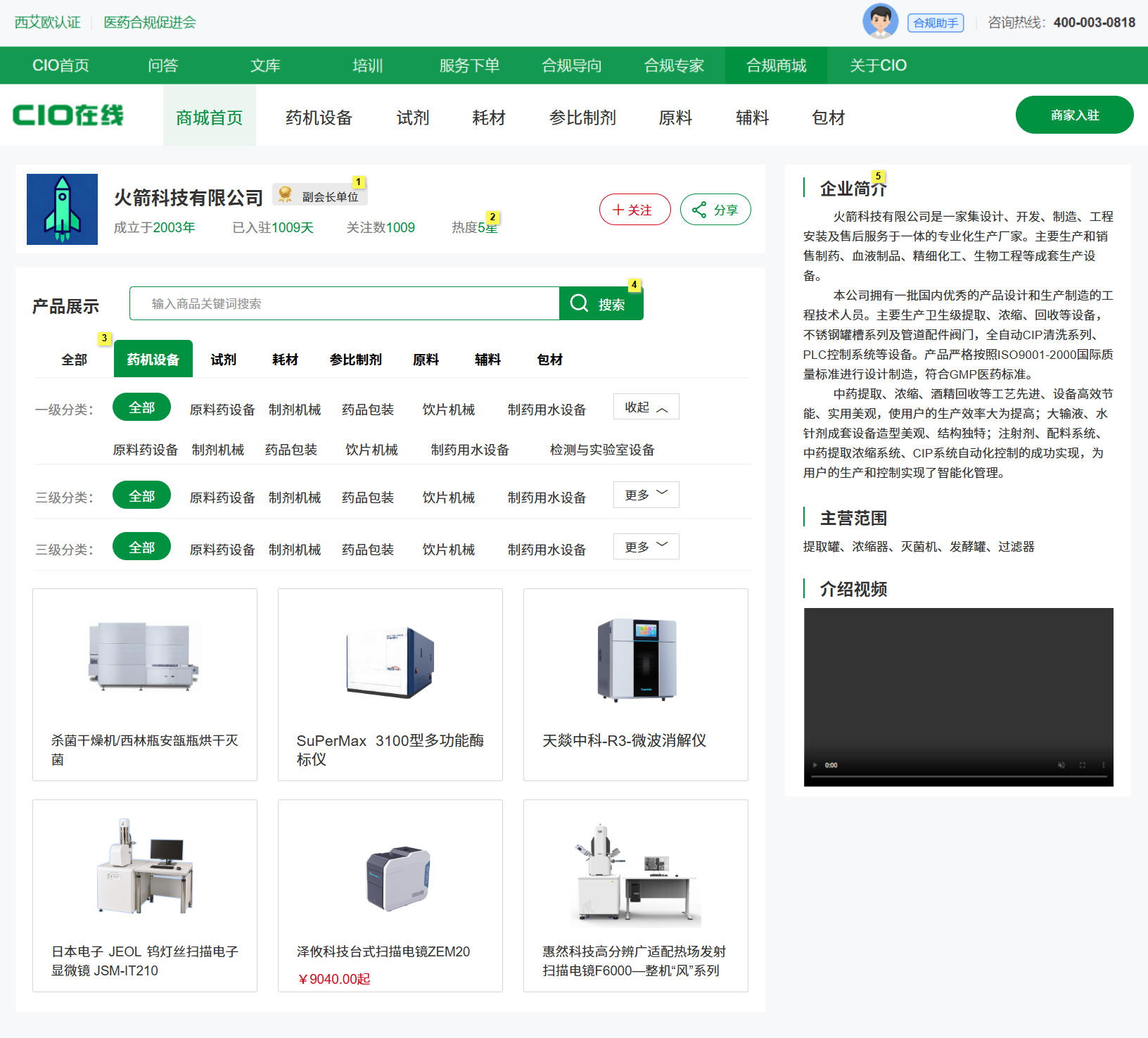
Task: Collapse the 一级分类 list via 收起
Action: 645,406
